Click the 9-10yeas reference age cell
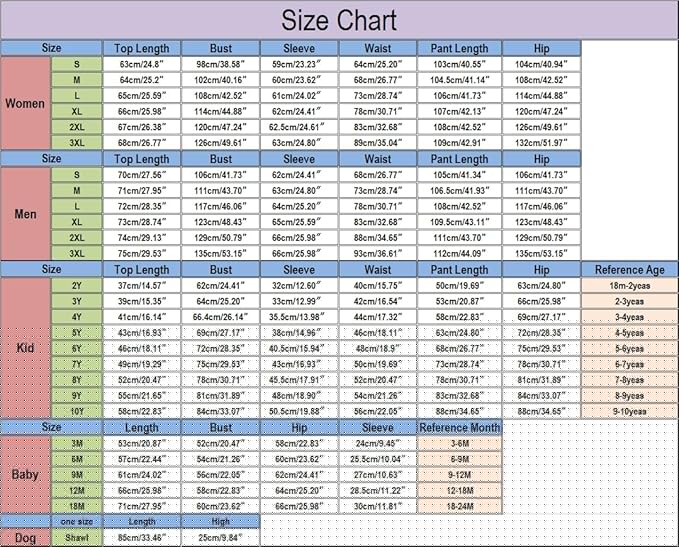This screenshot has width=679, height=547. click(630, 411)
